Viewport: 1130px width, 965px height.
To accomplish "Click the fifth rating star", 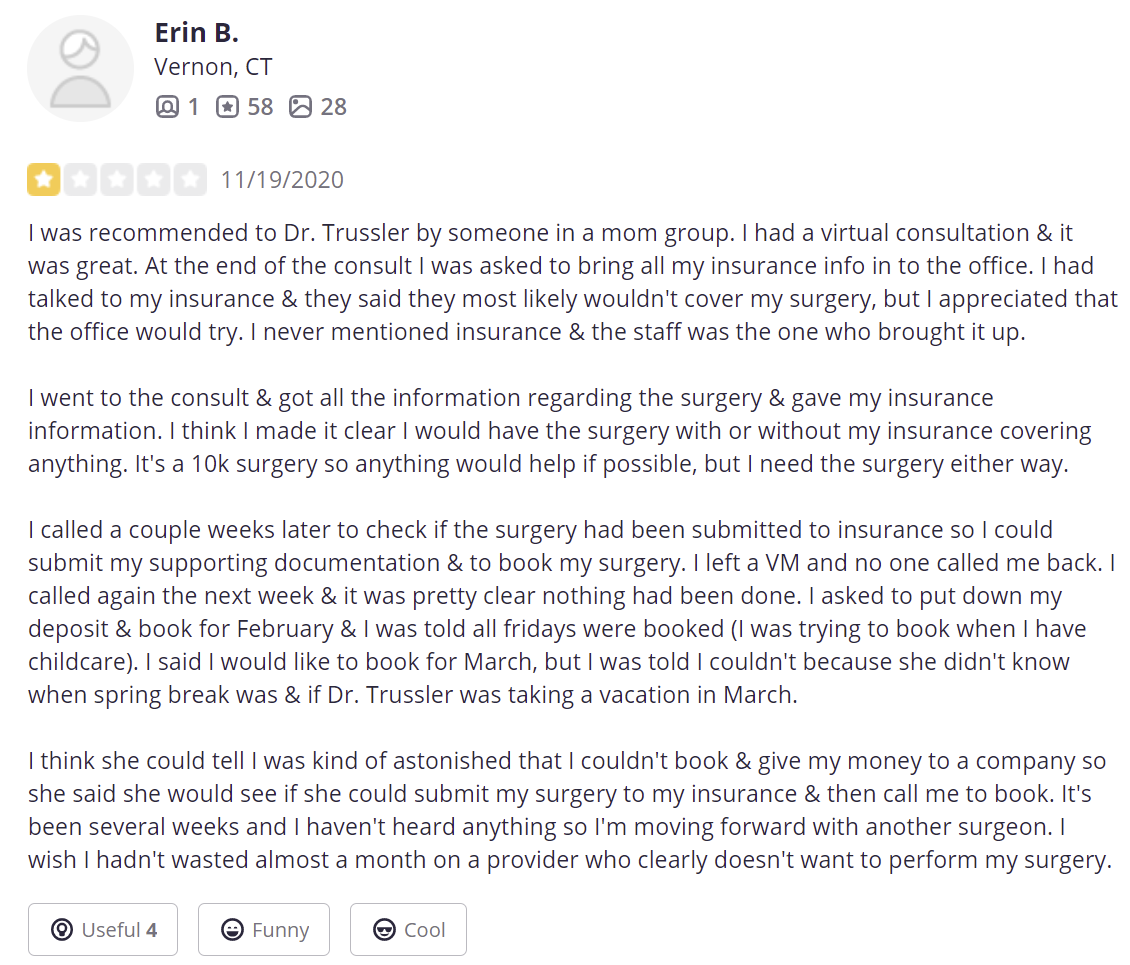I will pyautogui.click(x=190, y=180).
